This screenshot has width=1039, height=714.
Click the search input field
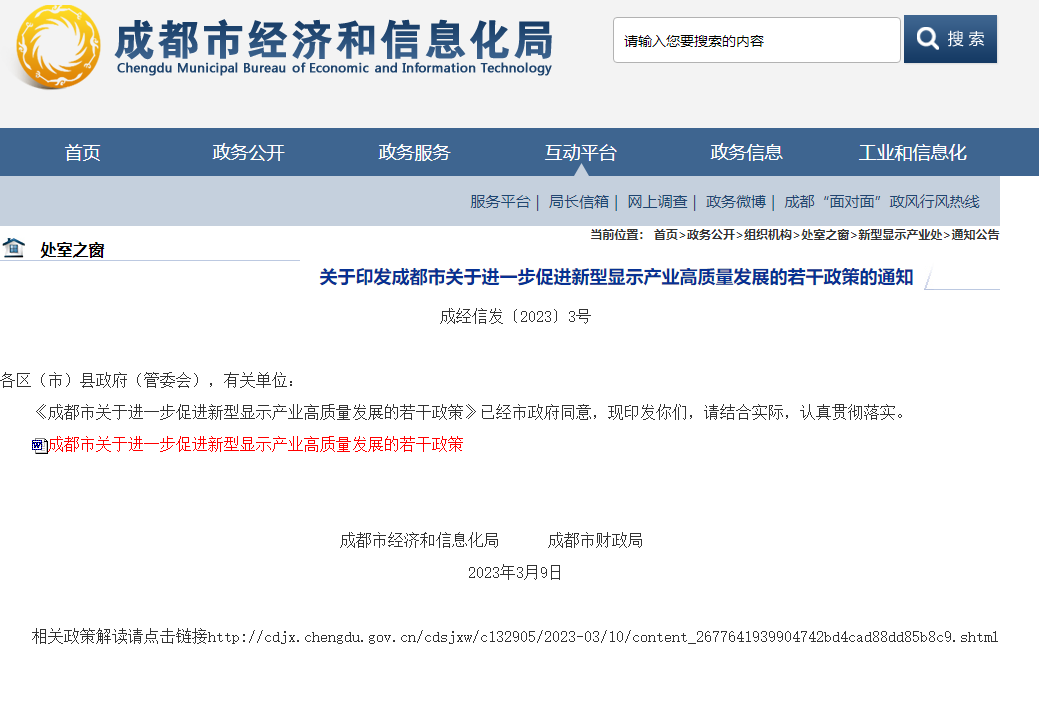756,41
